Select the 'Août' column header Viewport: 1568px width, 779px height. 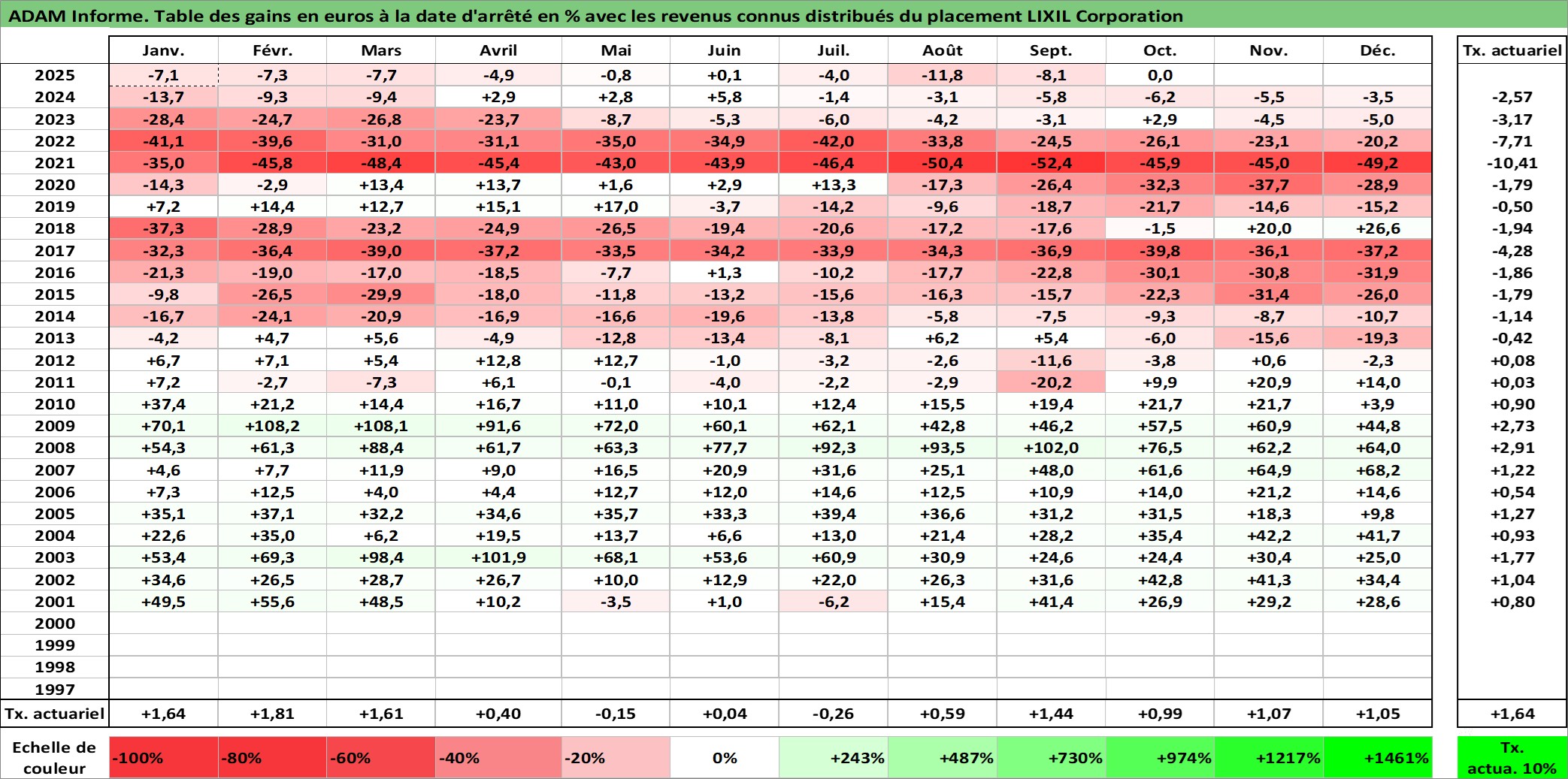(x=943, y=50)
